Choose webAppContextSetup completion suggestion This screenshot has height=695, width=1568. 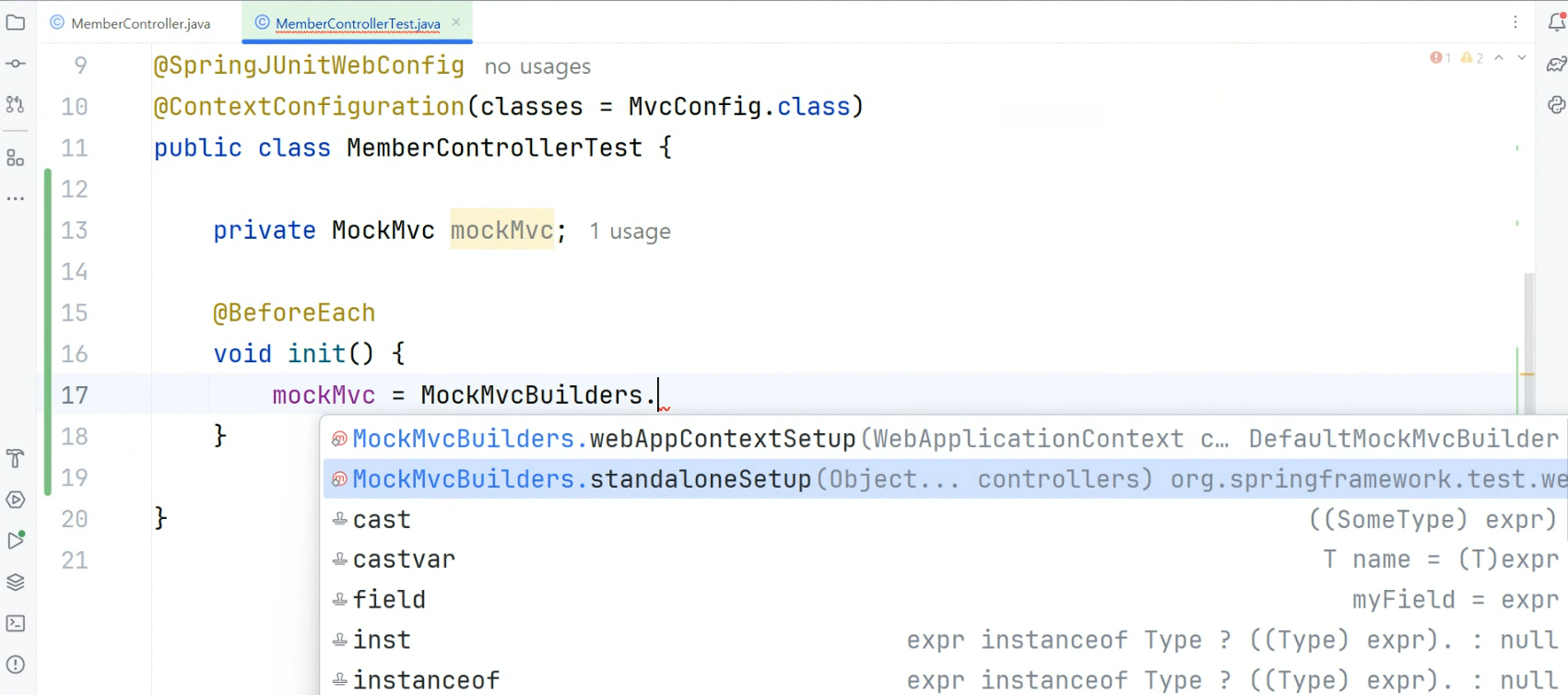[946, 439]
